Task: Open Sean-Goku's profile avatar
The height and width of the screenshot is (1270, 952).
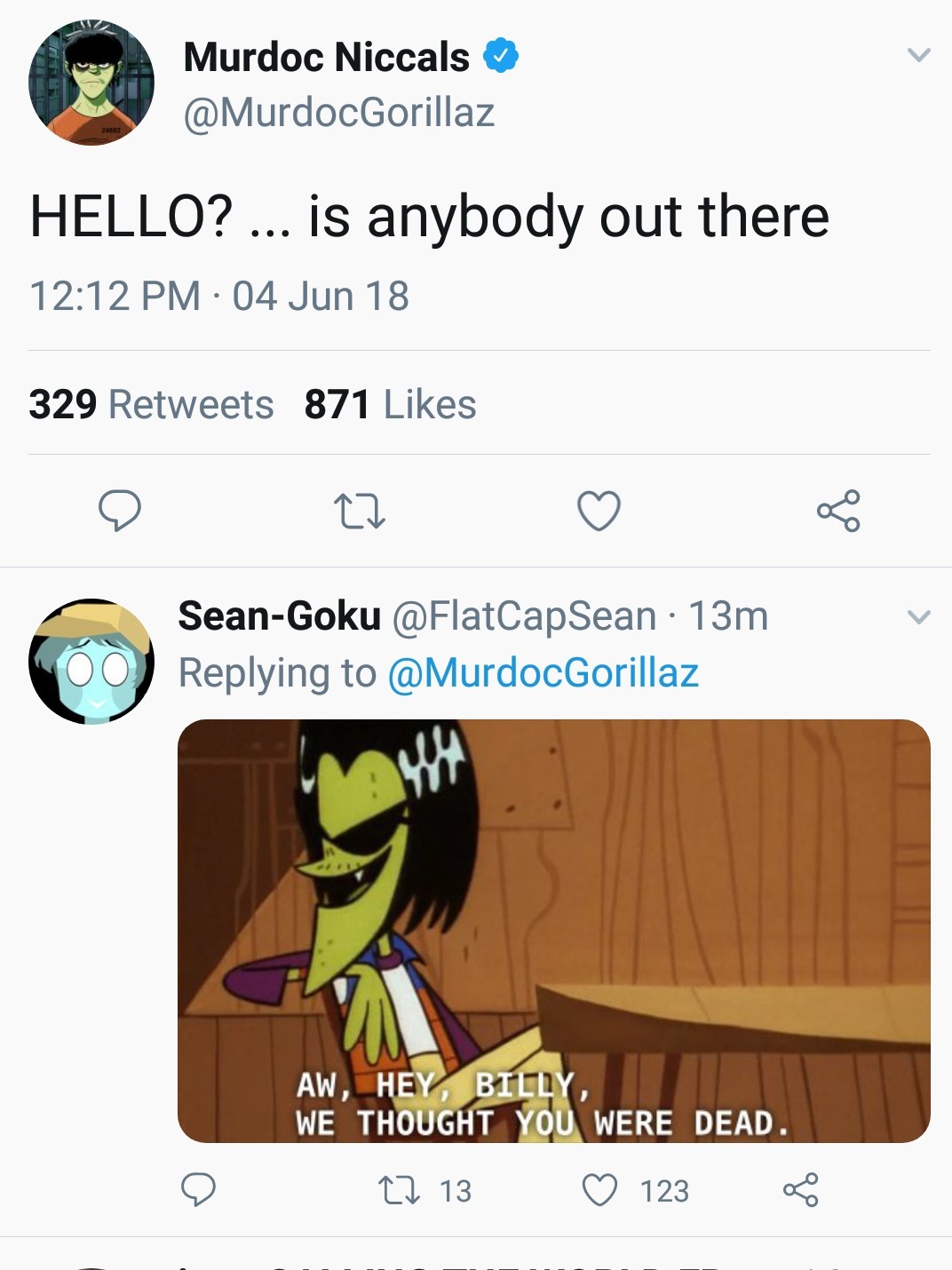Action: (91, 662)
